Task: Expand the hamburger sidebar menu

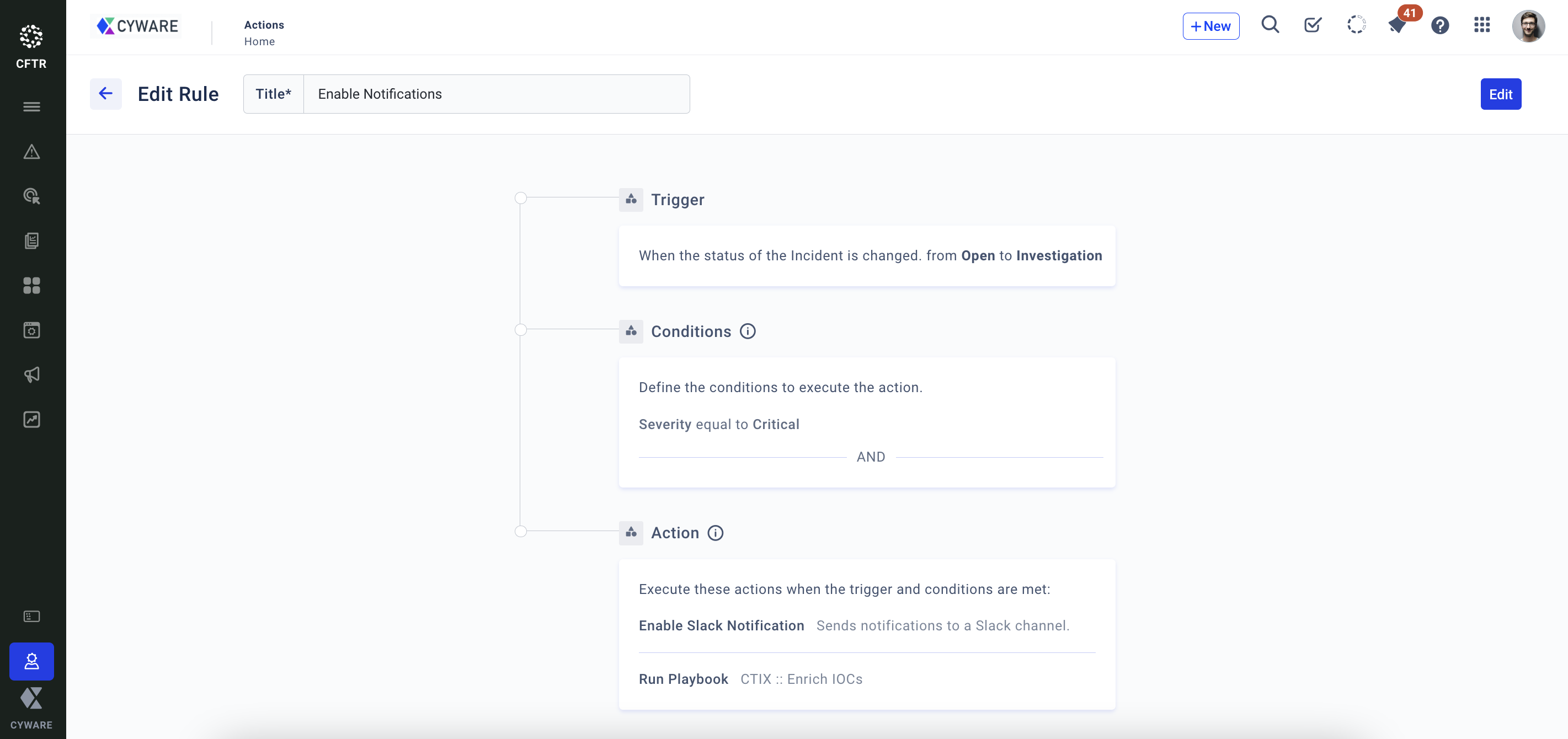Action: (31, 107)
